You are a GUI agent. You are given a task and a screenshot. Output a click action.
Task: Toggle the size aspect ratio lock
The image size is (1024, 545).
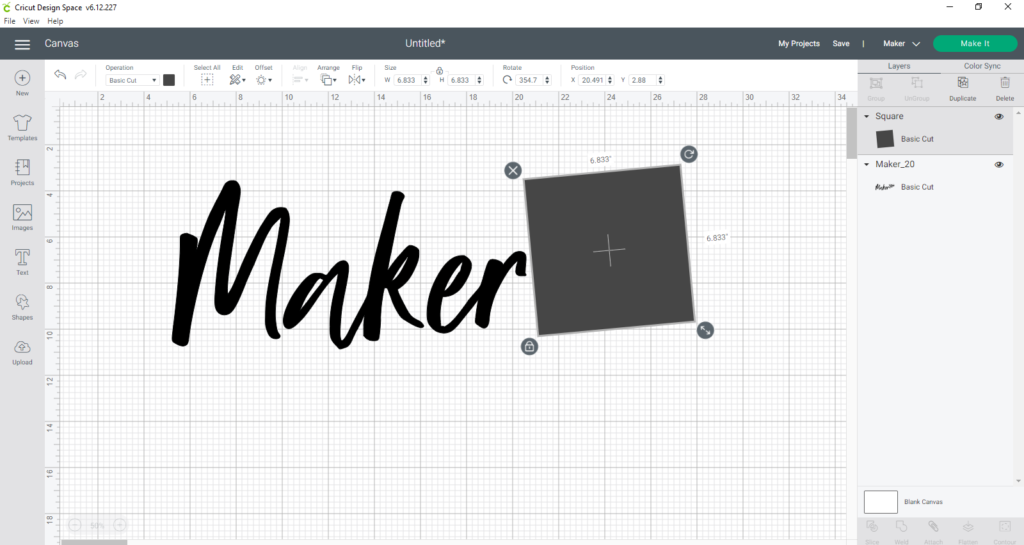tap(440, 70)
